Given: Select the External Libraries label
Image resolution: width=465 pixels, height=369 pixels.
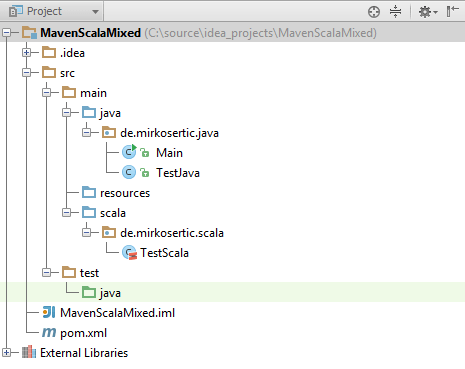Looking at the screenshot, I should coord(84,353).
